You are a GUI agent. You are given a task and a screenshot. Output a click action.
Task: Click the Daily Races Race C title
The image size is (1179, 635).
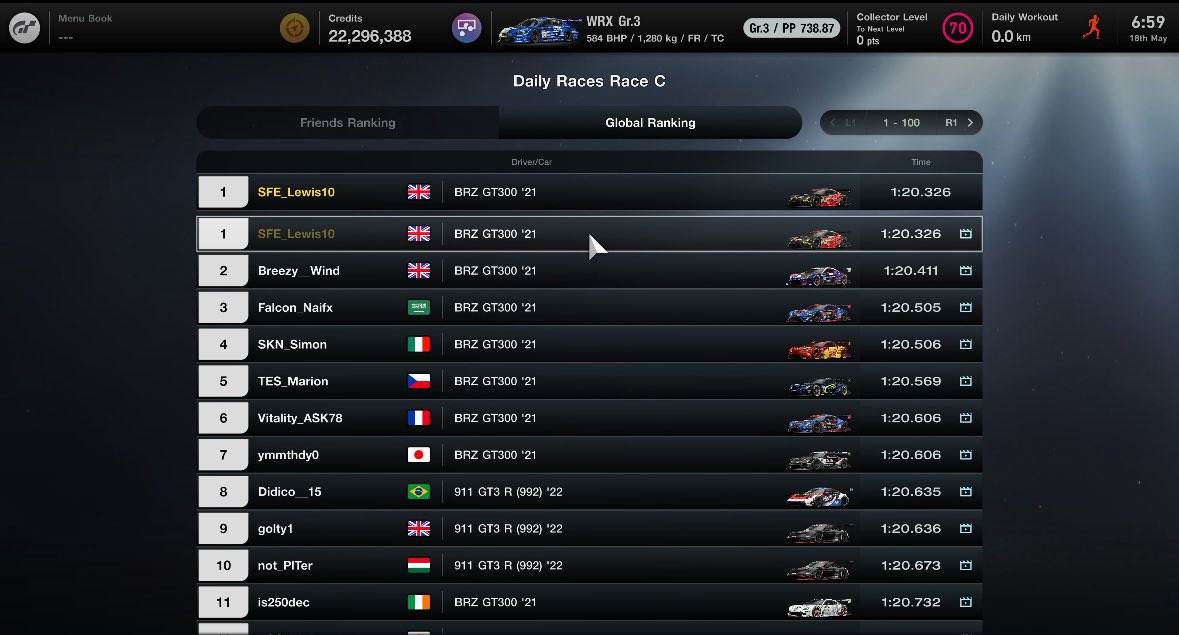tap(589, 81)
